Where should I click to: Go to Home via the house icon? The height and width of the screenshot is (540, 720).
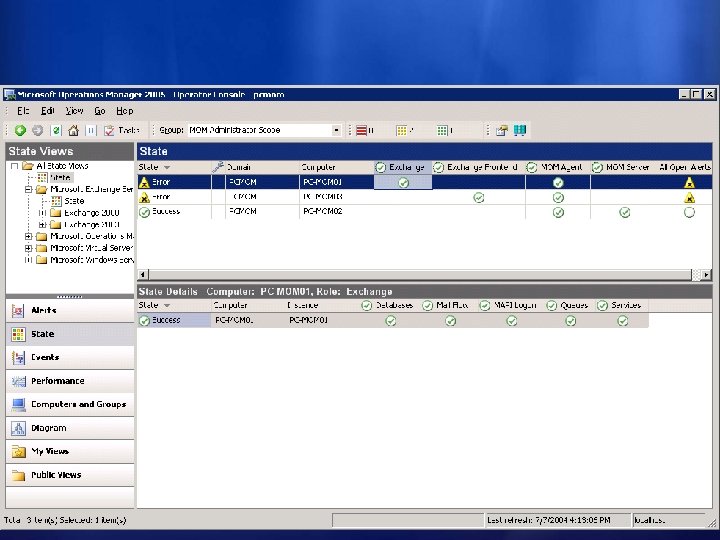73,130
